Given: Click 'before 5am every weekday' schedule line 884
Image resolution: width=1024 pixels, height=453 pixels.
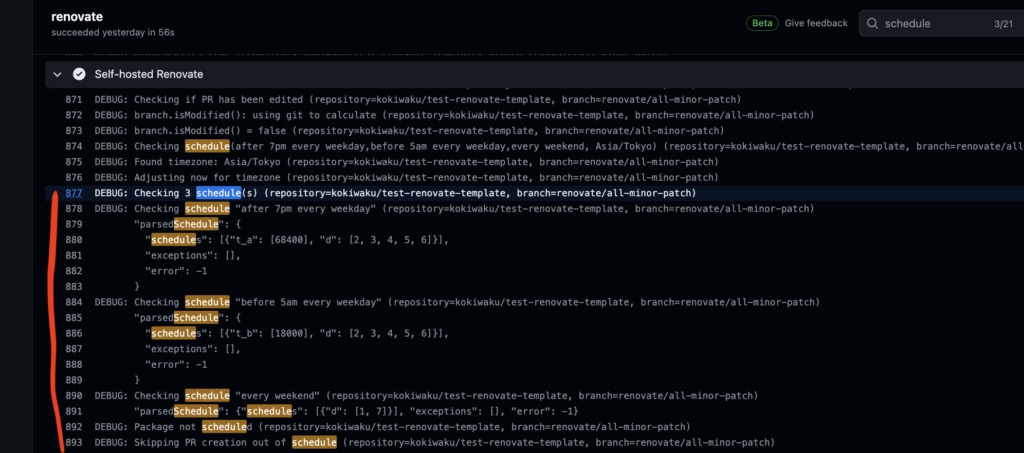Looking at the screenshot, I should point(456,302).
